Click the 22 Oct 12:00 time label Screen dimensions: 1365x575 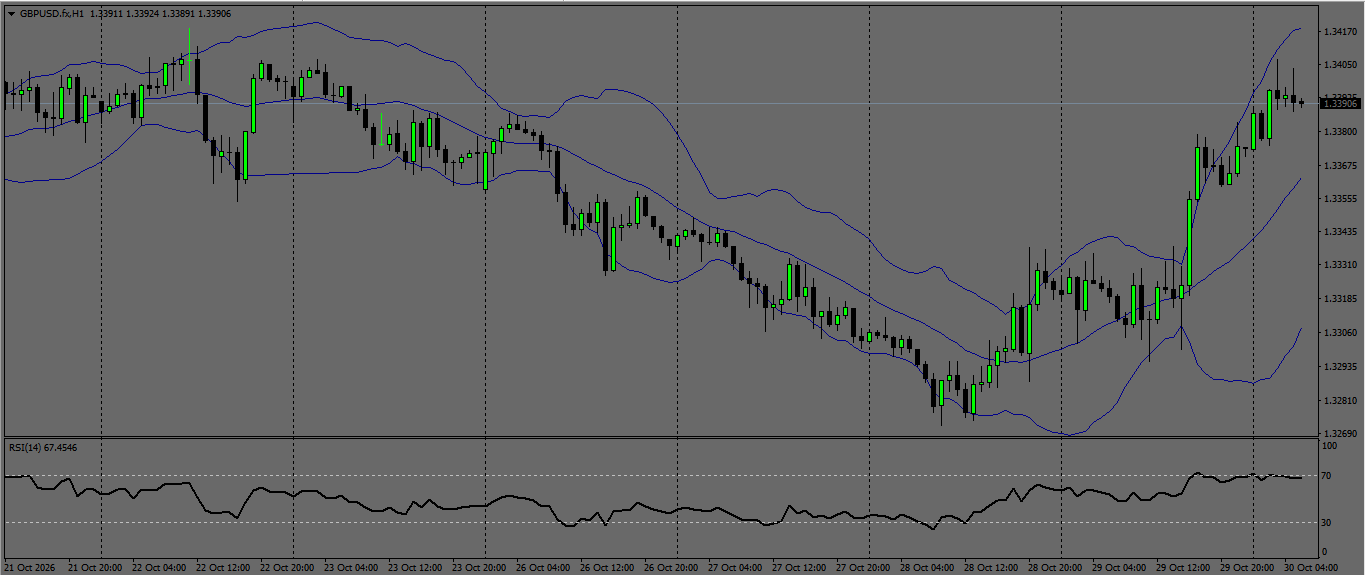click(222, 567)
